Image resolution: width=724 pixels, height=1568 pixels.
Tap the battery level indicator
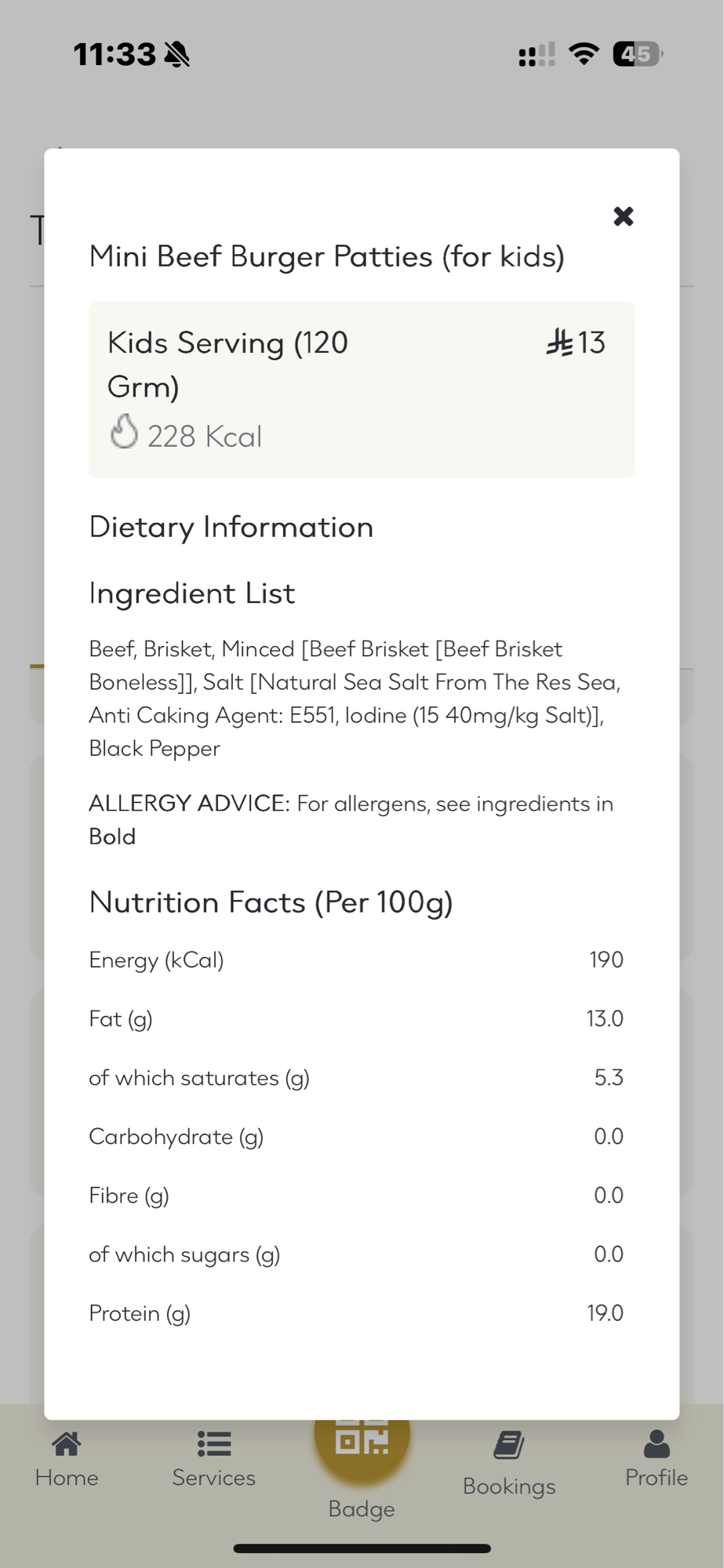pos(637,54)
